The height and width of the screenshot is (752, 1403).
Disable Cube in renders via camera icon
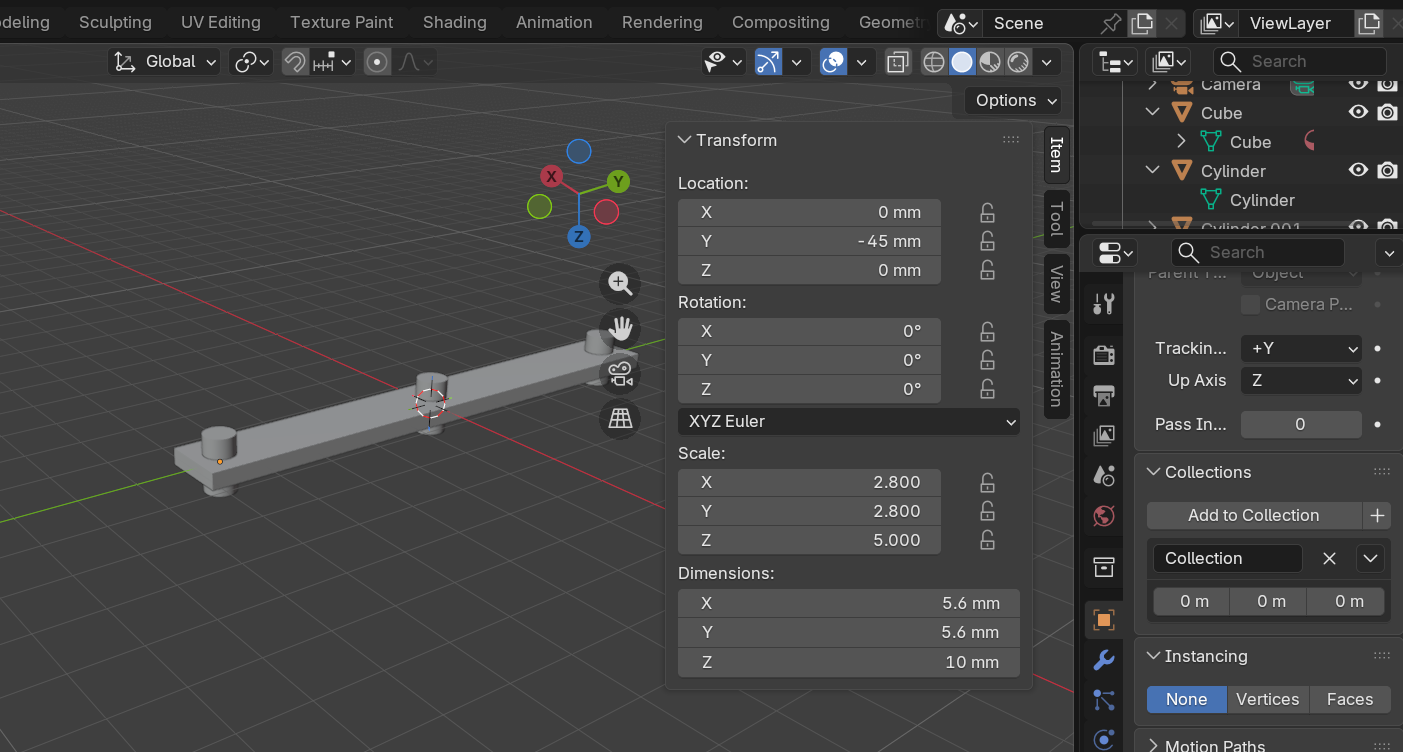[1387, 112]
